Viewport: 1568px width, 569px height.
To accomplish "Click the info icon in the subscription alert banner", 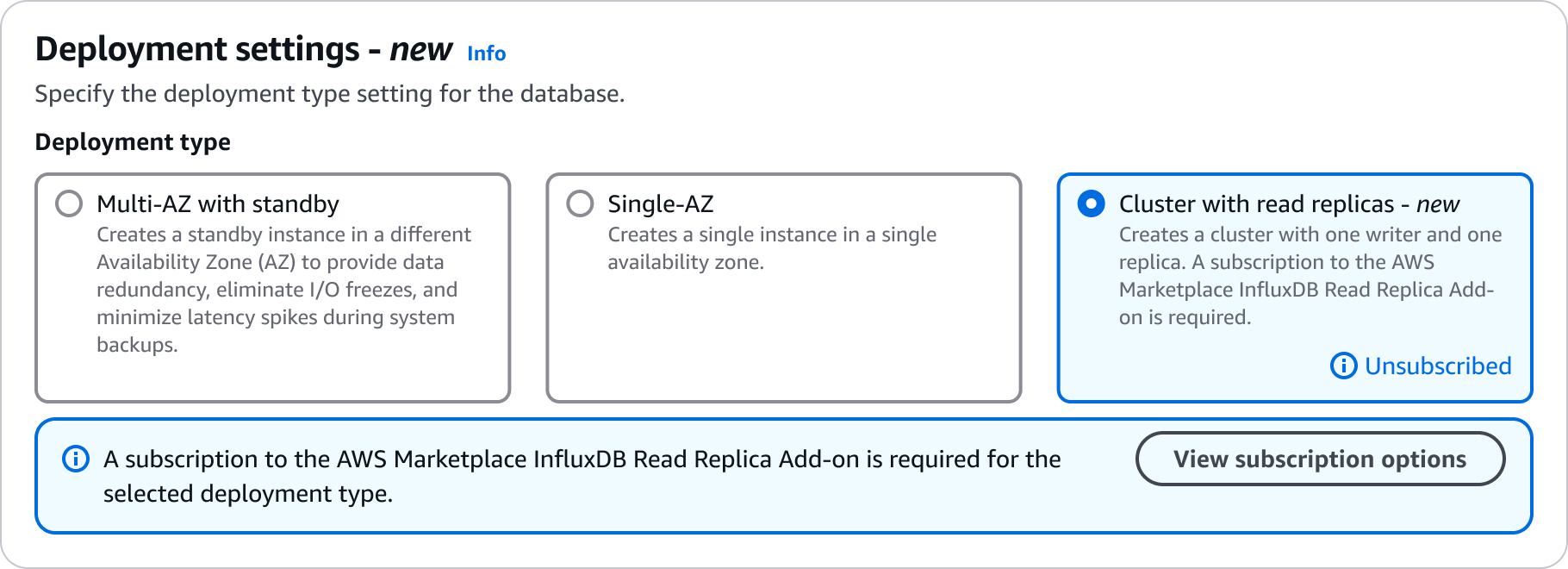I will pos(76,459).
